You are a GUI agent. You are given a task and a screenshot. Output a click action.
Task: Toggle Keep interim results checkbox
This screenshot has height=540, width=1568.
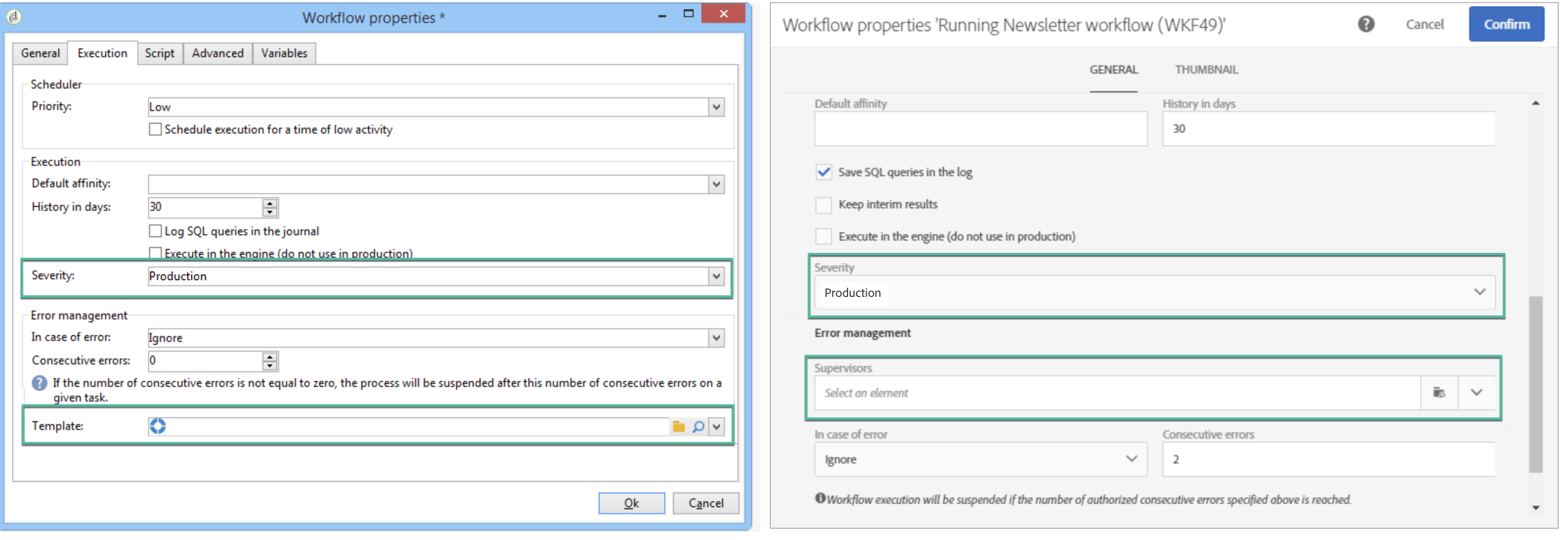[823, 204]
